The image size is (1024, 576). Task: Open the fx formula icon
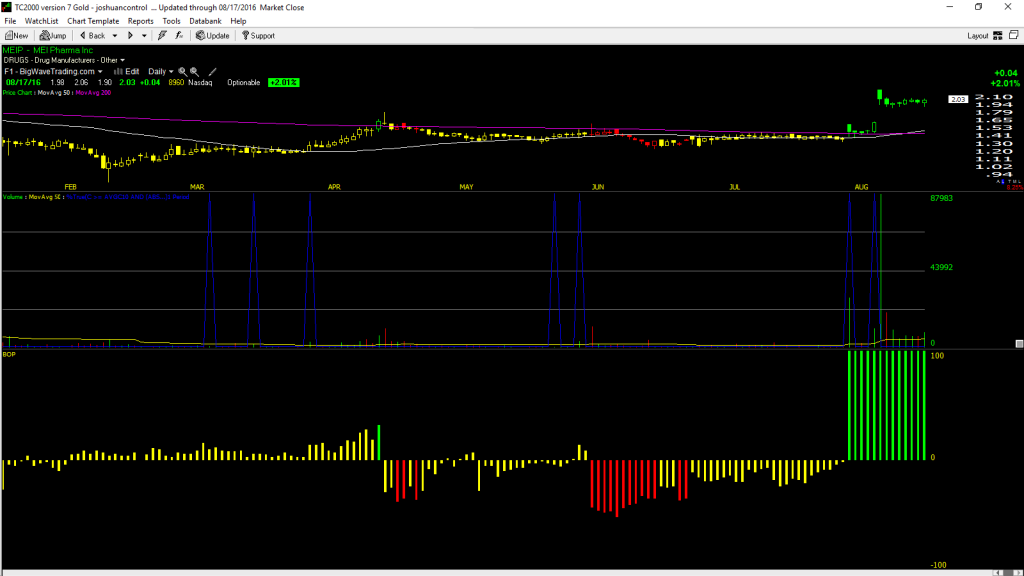click(179, 36)
